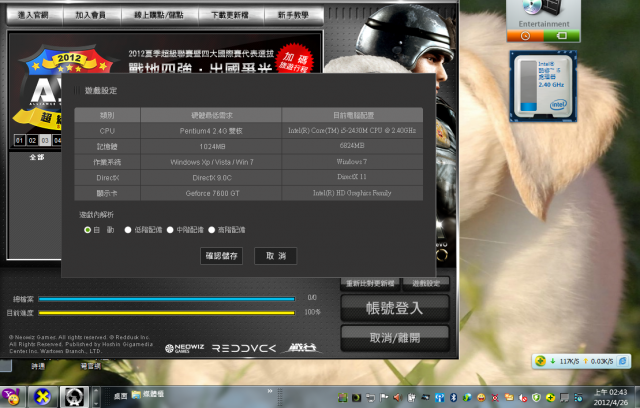Select the 高階配備 high-spec radio button

click(211, 230)
